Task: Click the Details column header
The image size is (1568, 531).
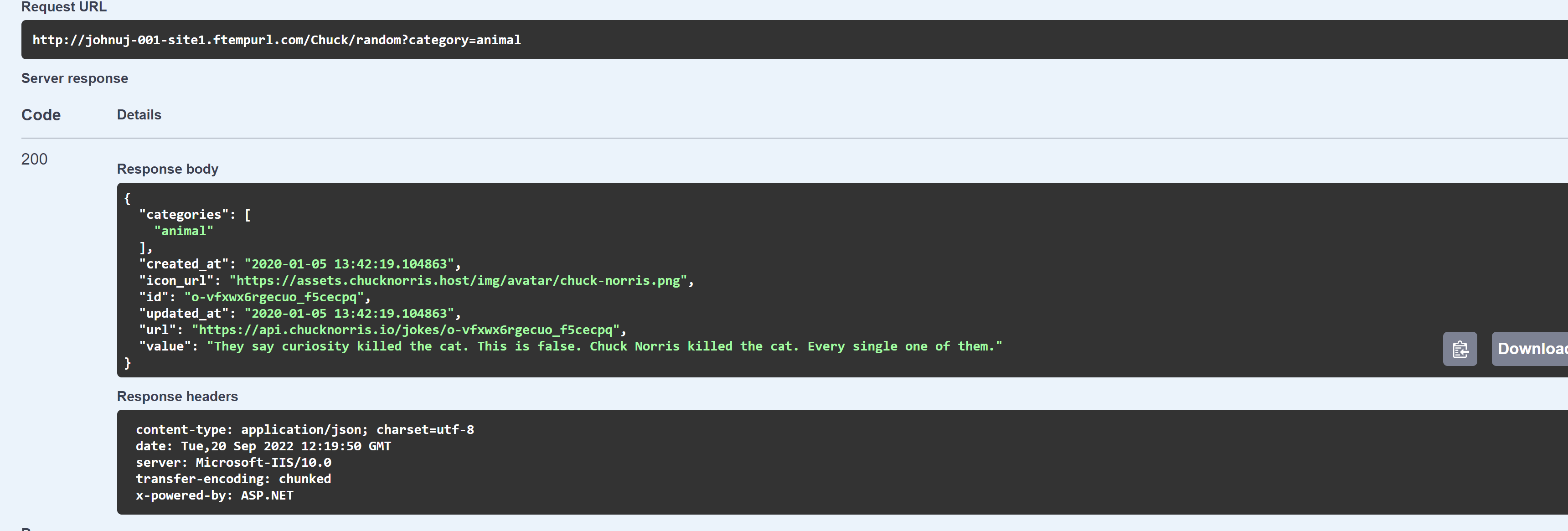Action: [139, 115]
